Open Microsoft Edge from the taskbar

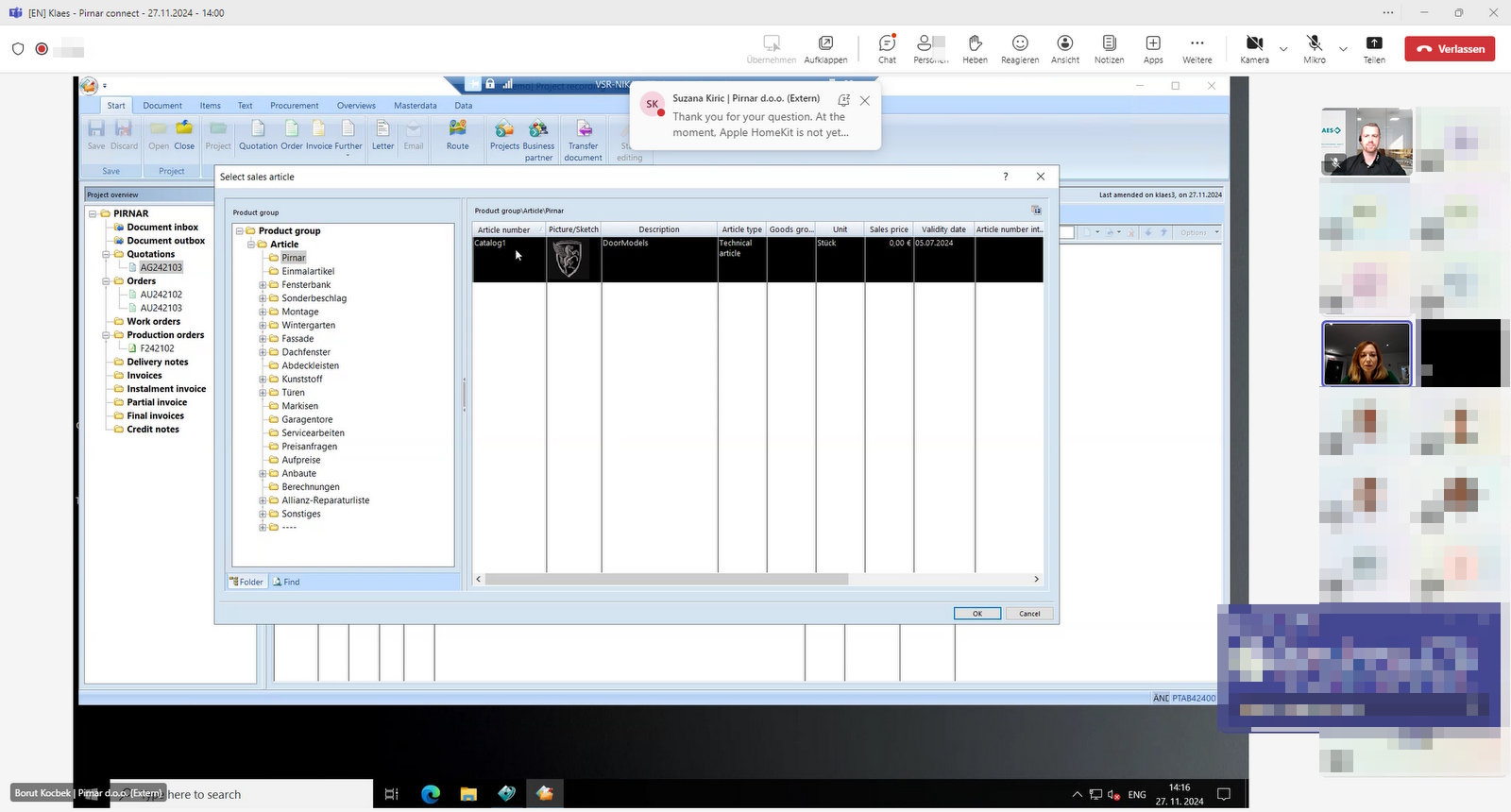[x=431, y=794]
